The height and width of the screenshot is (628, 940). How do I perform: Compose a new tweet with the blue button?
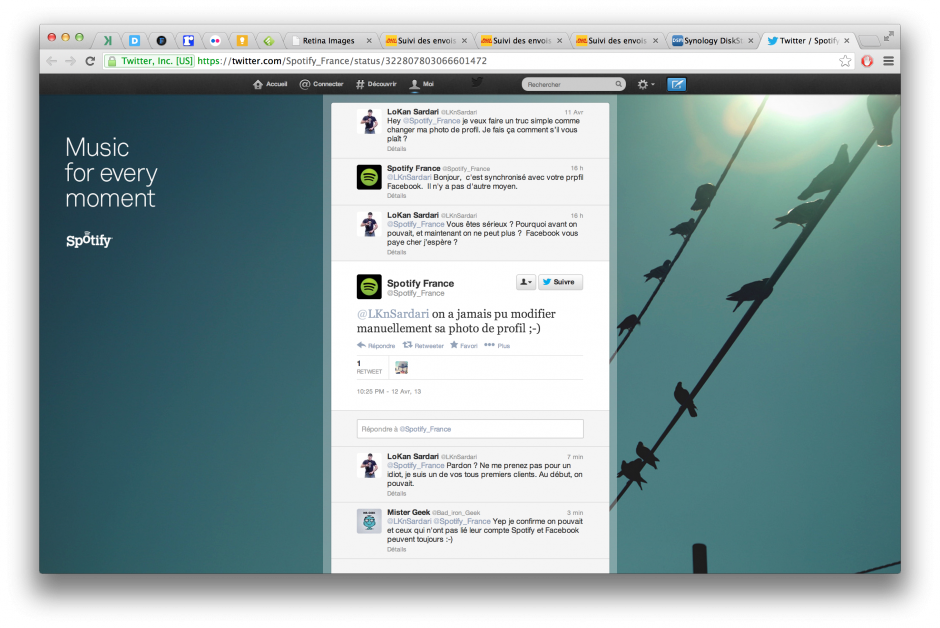click(677, 84)
